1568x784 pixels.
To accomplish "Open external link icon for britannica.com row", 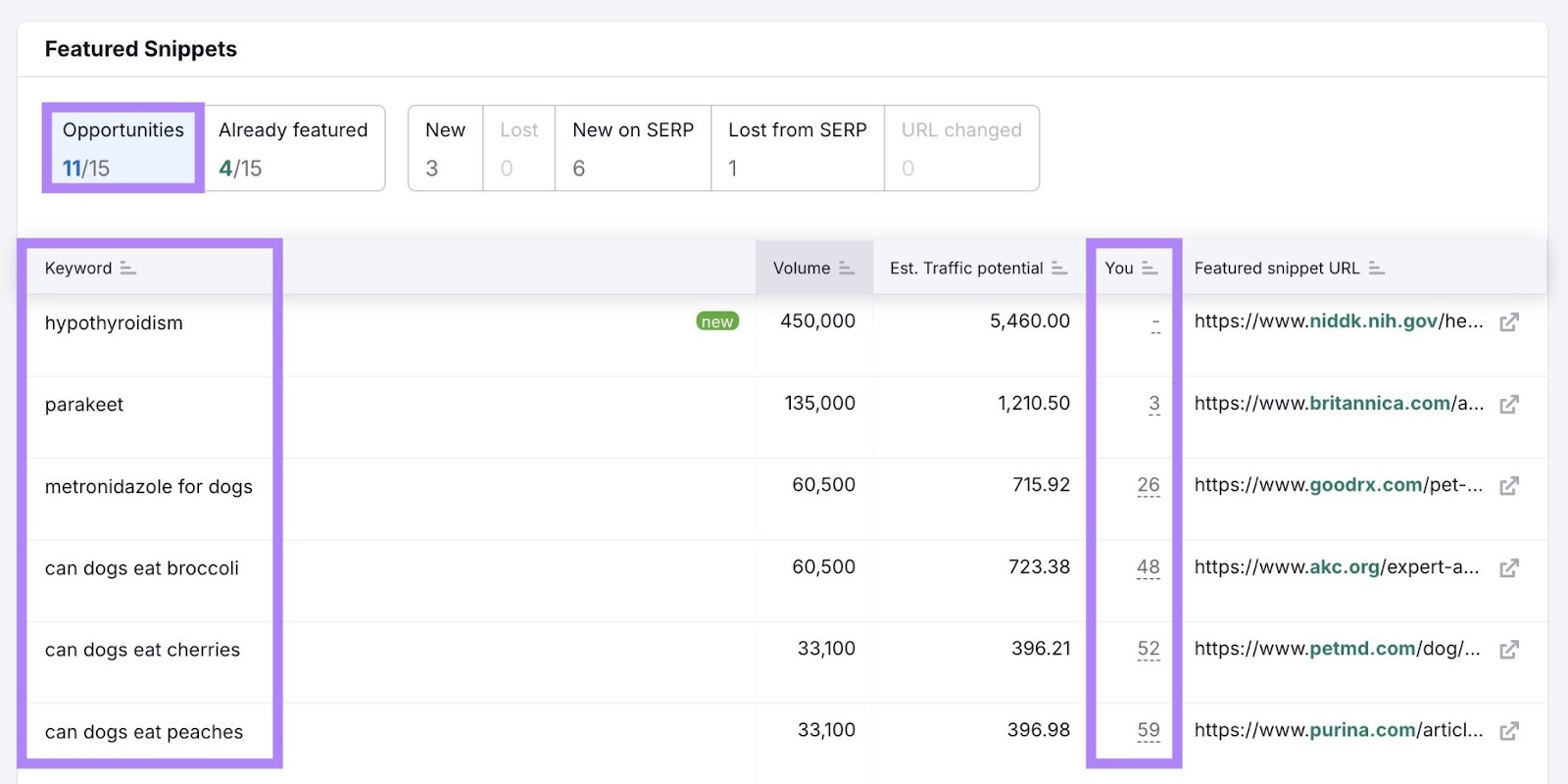I will (x=1509, y=404).
